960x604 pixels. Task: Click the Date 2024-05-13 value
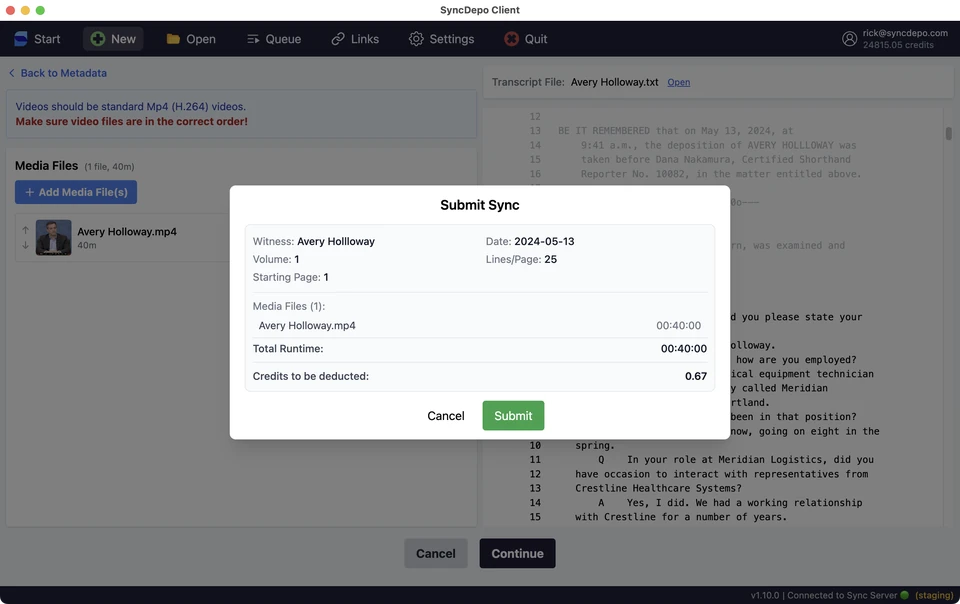pos(544,241)
